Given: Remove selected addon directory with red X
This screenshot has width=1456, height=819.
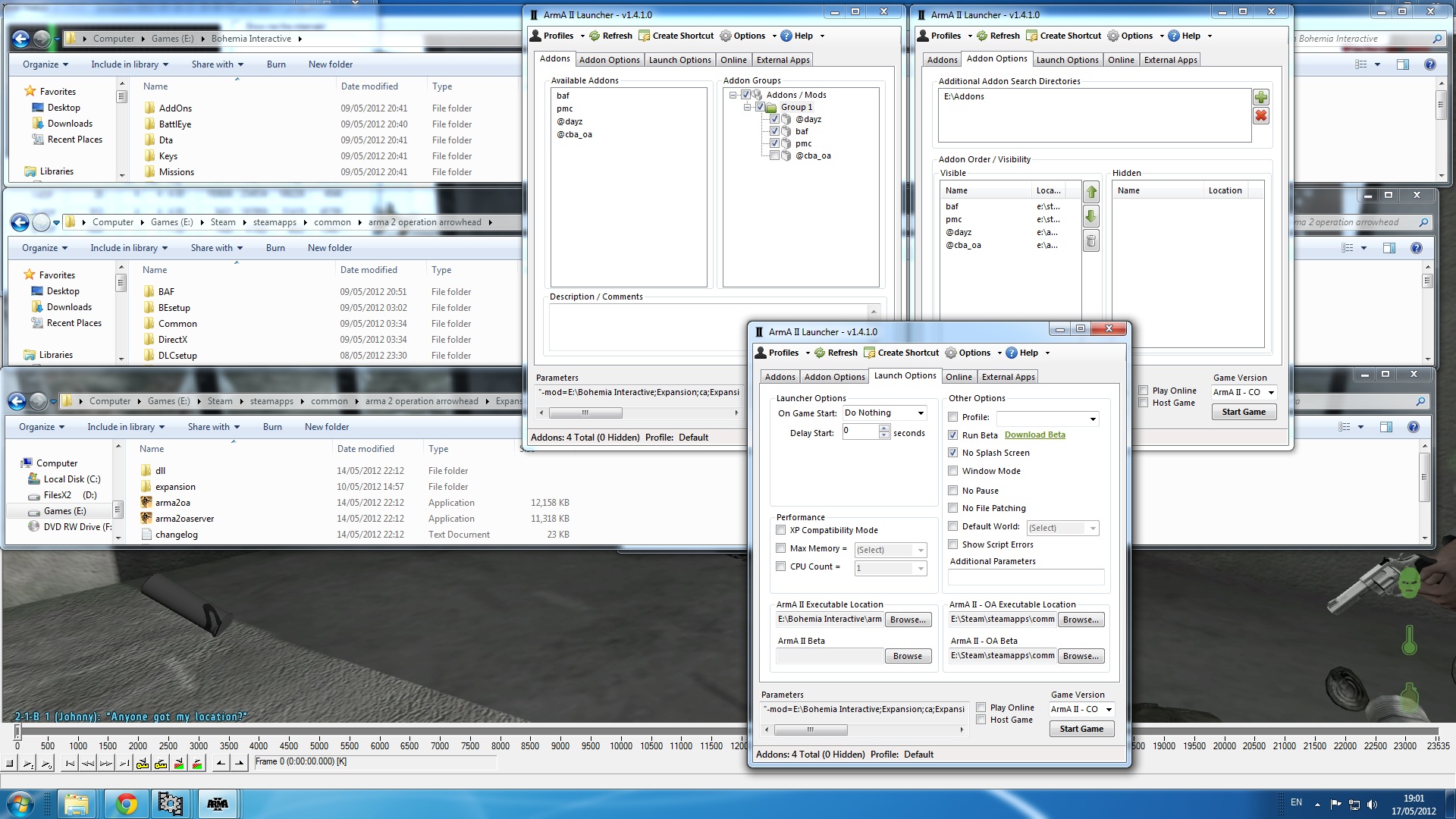Looking at the screenshot, I should [1261, 116].
